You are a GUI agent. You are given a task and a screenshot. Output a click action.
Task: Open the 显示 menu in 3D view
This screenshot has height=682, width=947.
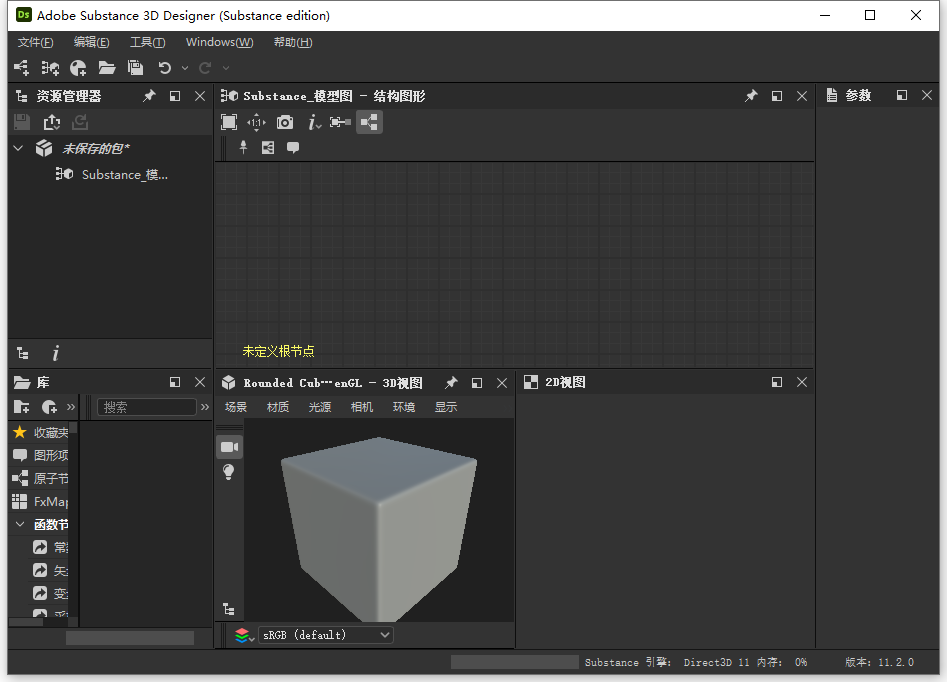(x=446, y=407)
